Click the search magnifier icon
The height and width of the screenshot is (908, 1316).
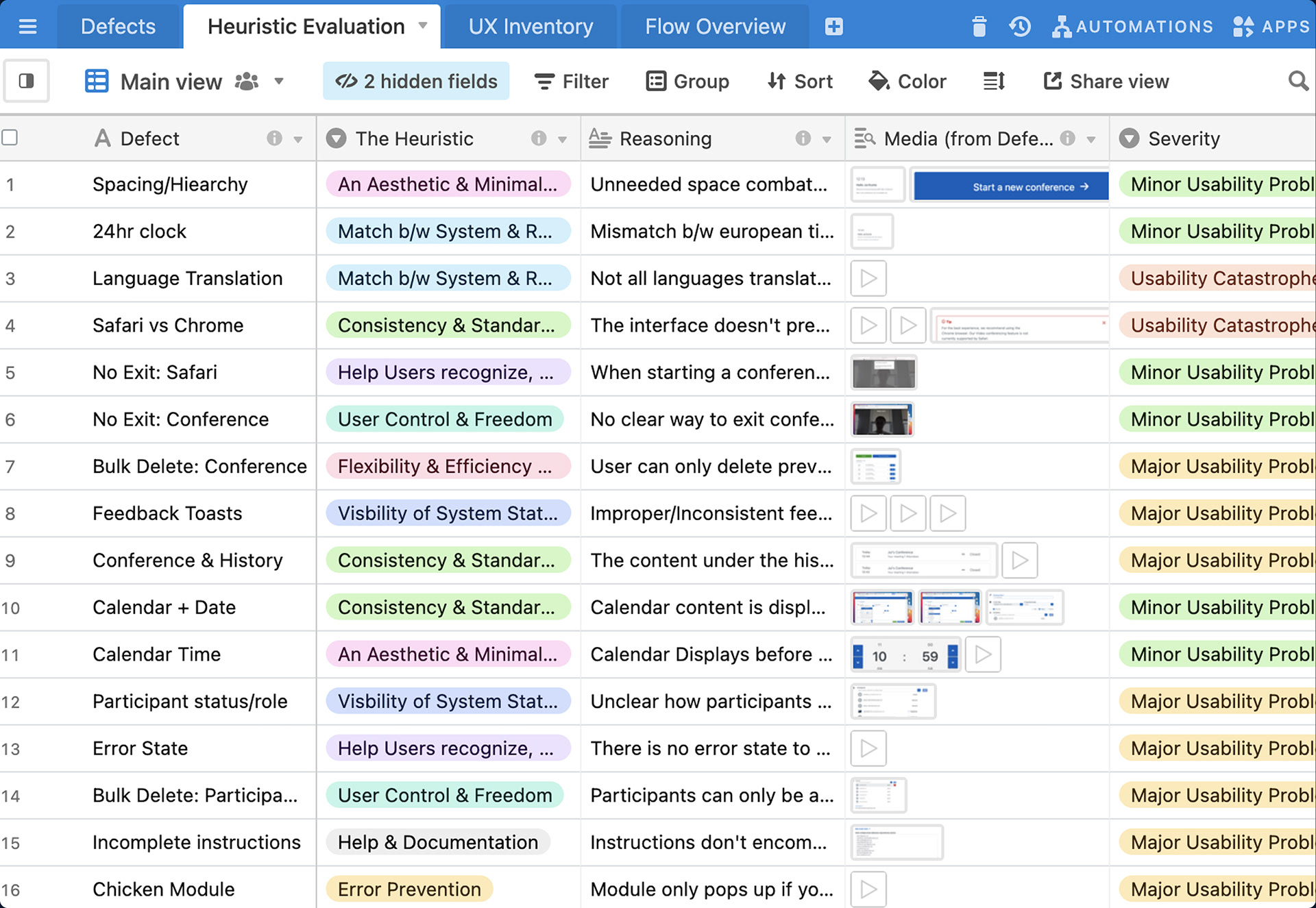coord(1297,81)
